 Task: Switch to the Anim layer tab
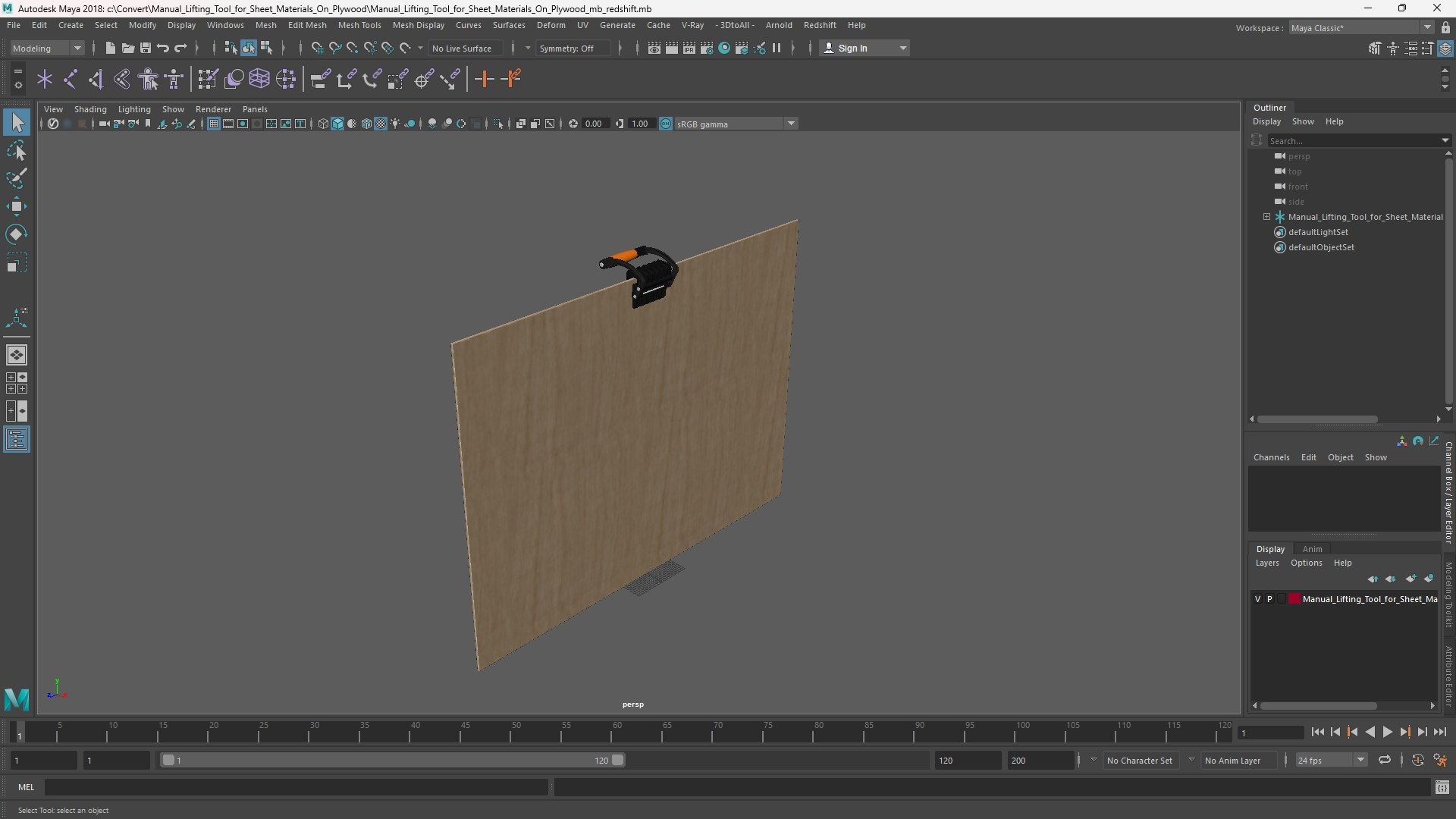[1312, 549]
